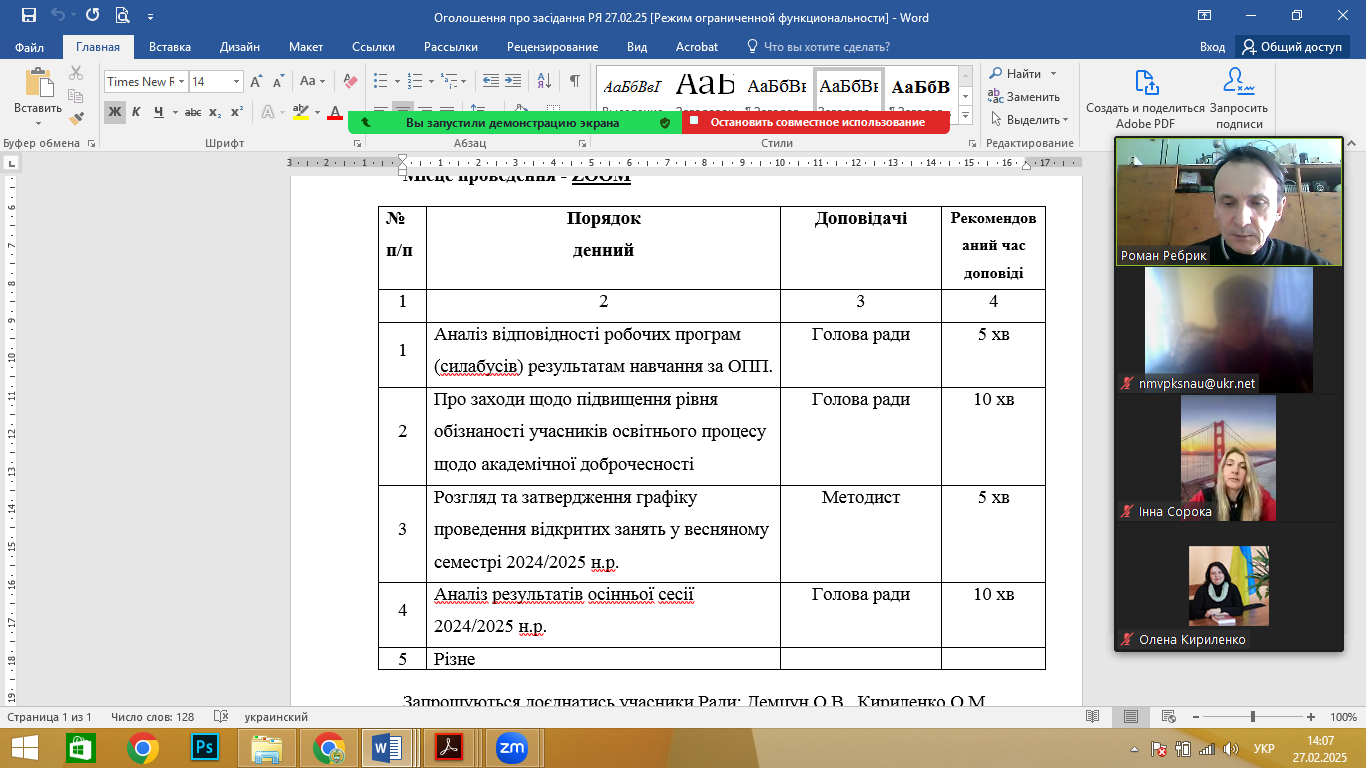Click the Sort A-Я icon
Screen dimensions: 1366x768
544,81
